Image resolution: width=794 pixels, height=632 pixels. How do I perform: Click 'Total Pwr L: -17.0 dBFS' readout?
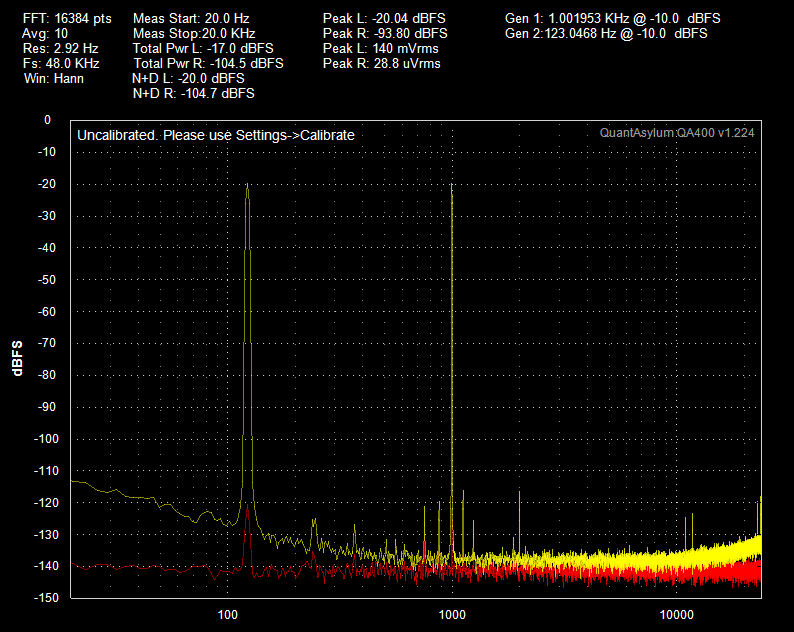pyautogui.click(x=203, y=49)
